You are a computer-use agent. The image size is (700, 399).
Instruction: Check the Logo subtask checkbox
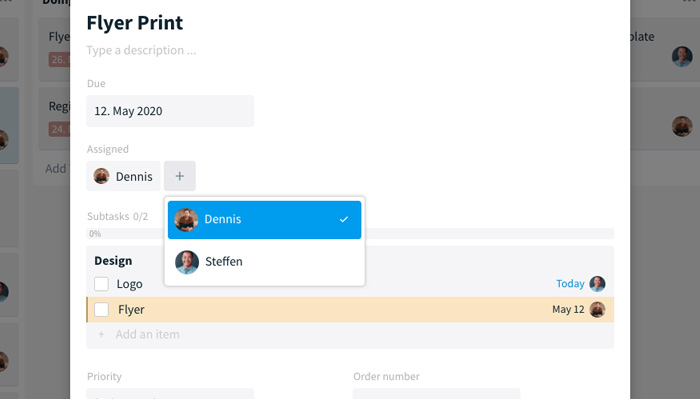pyautogui.click(x=101, y=284)
